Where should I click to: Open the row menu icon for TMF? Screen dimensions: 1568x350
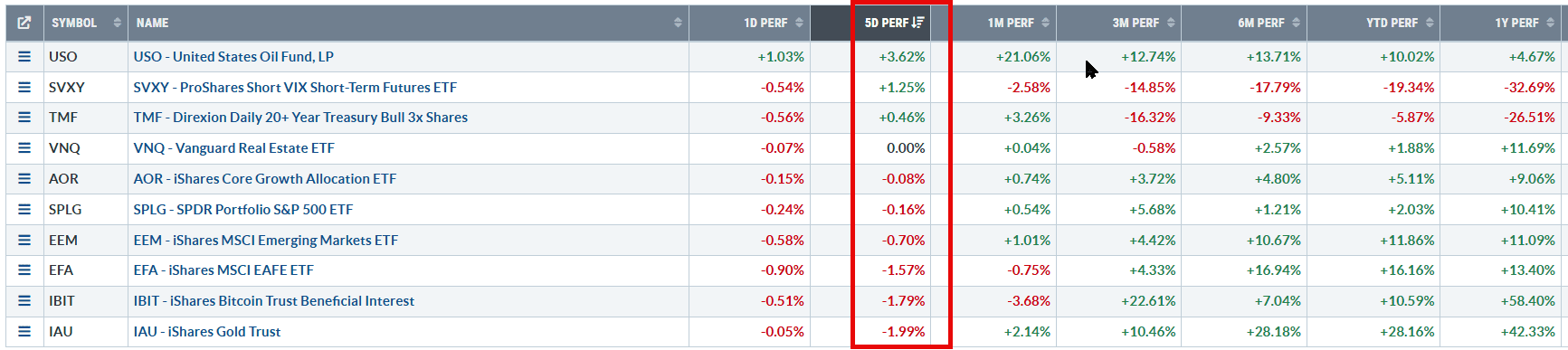[x=24, y=118]
